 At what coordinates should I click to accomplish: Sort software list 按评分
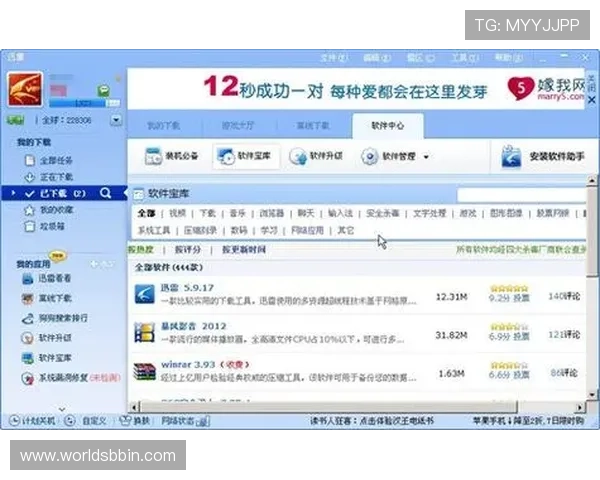pos(188,250)
